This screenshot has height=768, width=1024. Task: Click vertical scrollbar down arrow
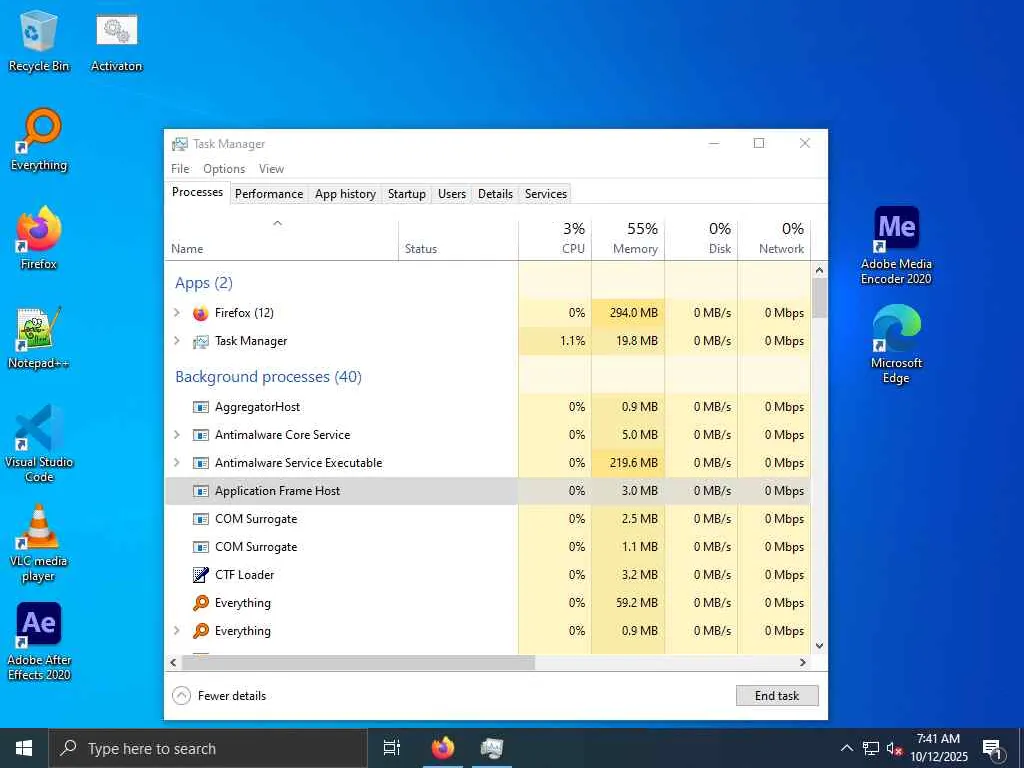tap(820, 646)
